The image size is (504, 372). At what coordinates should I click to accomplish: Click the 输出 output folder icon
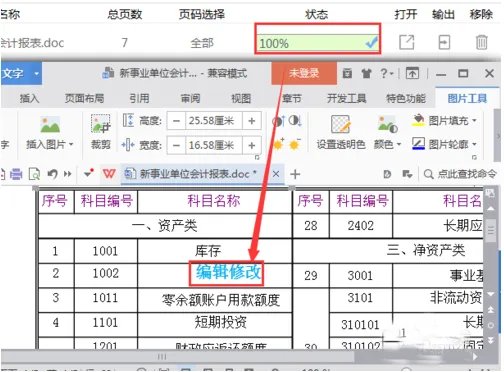pyautogui.click(x=444, y=42)
